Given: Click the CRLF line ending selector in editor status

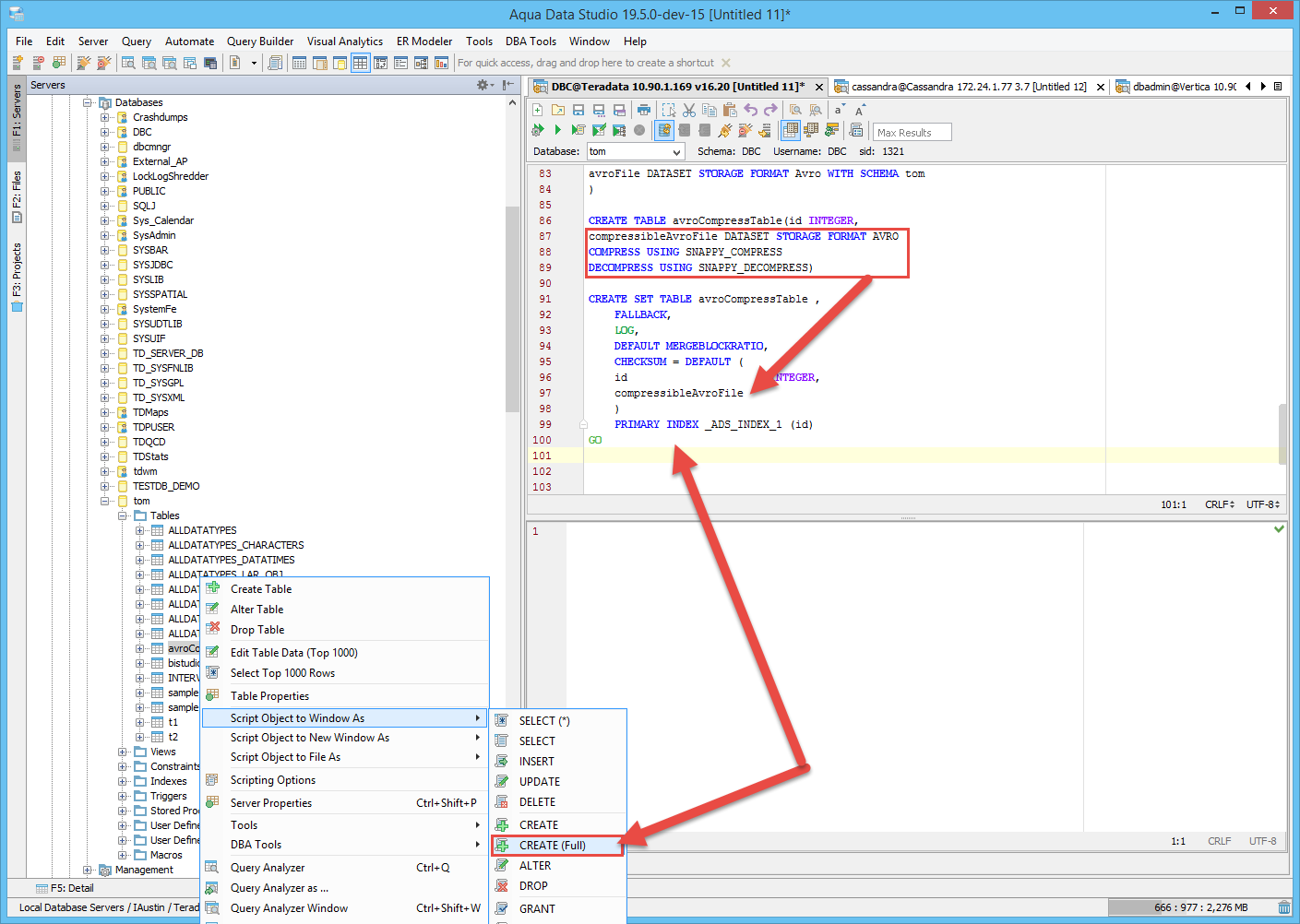Looking at the screenshot, I should 1219,504.
